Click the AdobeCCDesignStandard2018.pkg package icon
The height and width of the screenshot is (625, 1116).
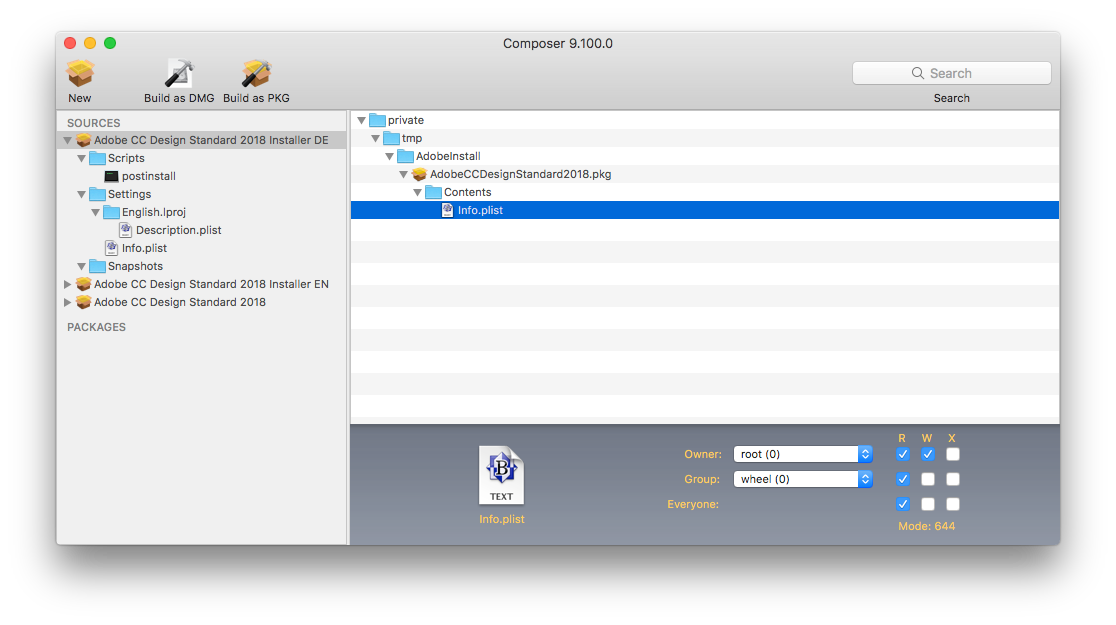coord(419,174)
